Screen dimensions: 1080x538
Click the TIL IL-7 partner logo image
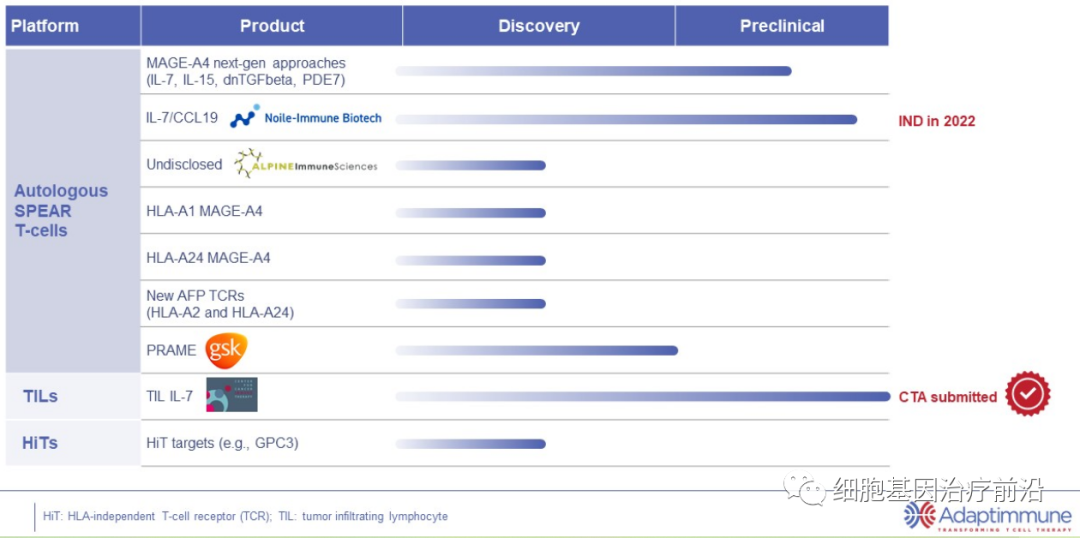[x=232, y=395]
